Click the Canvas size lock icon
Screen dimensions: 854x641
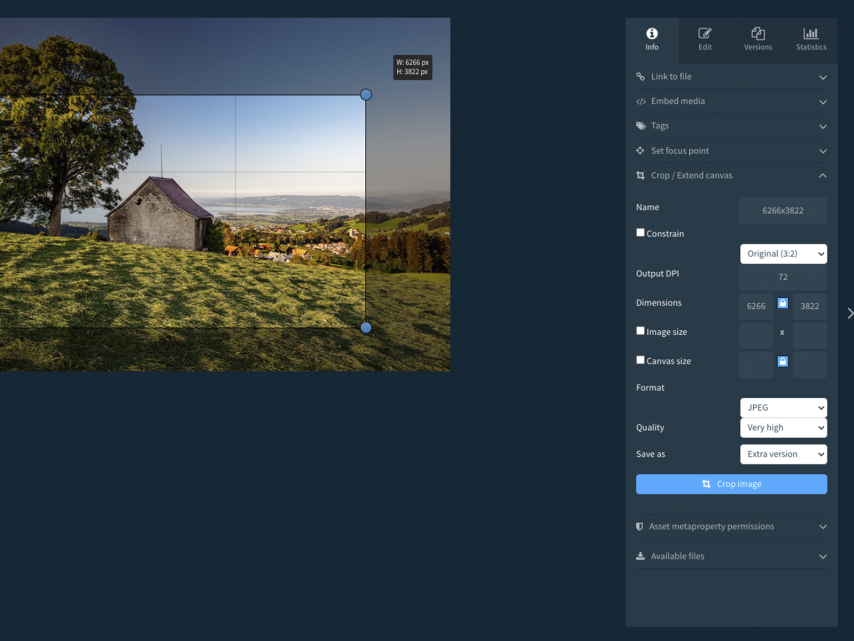coord(782,361)
